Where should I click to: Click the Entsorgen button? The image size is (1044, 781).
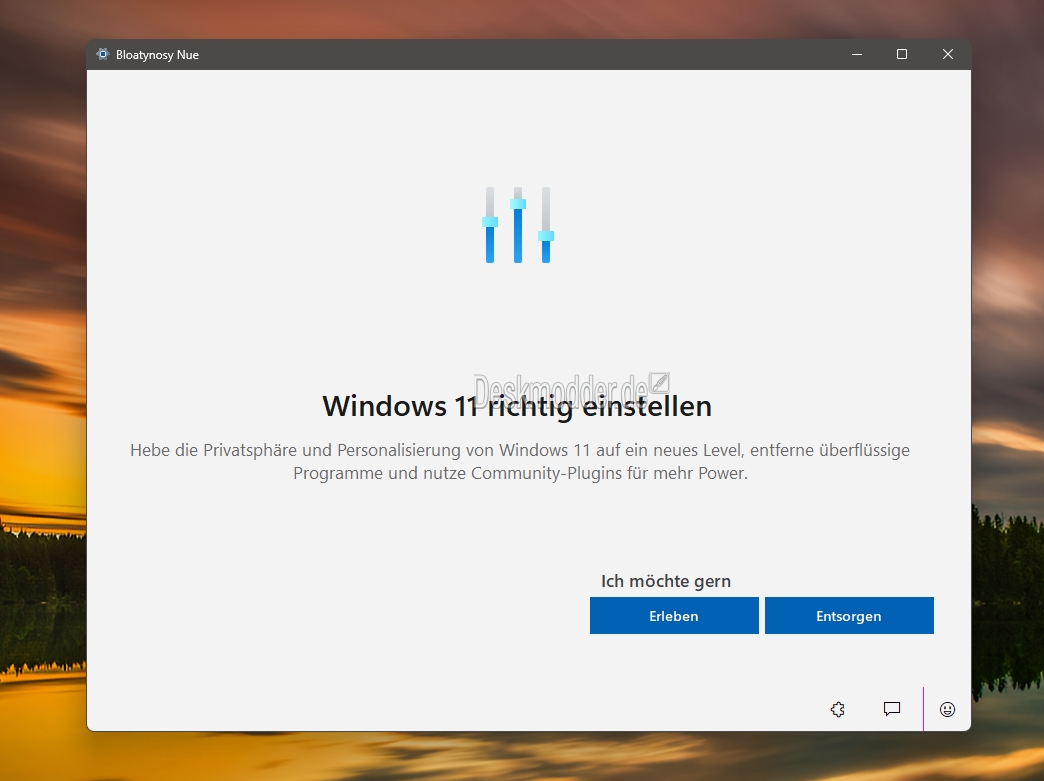[849, 615]
